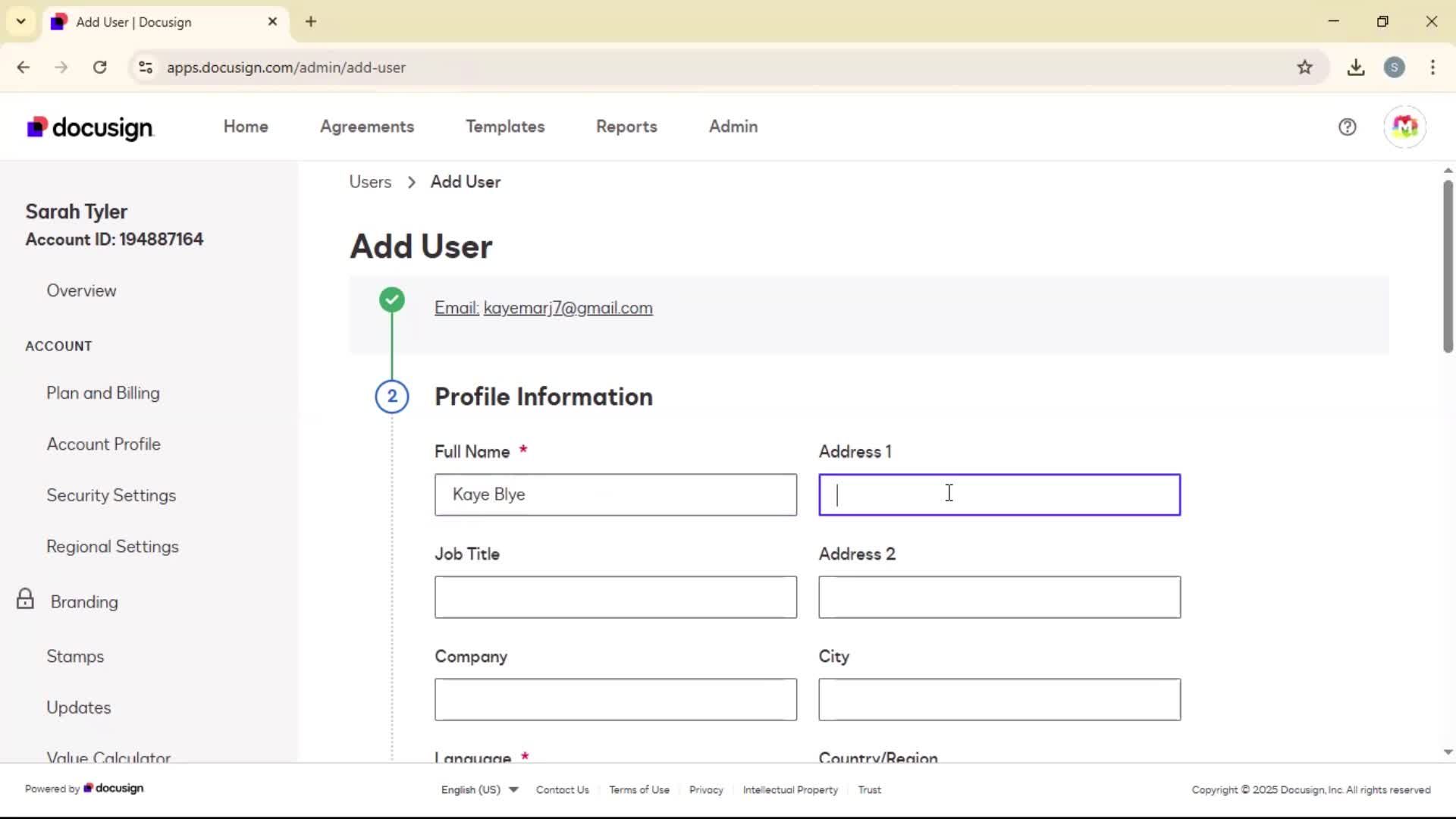Open Regional Settings in sidebar
This screenshot has width=1456, height=819.
tap(113, 546)
